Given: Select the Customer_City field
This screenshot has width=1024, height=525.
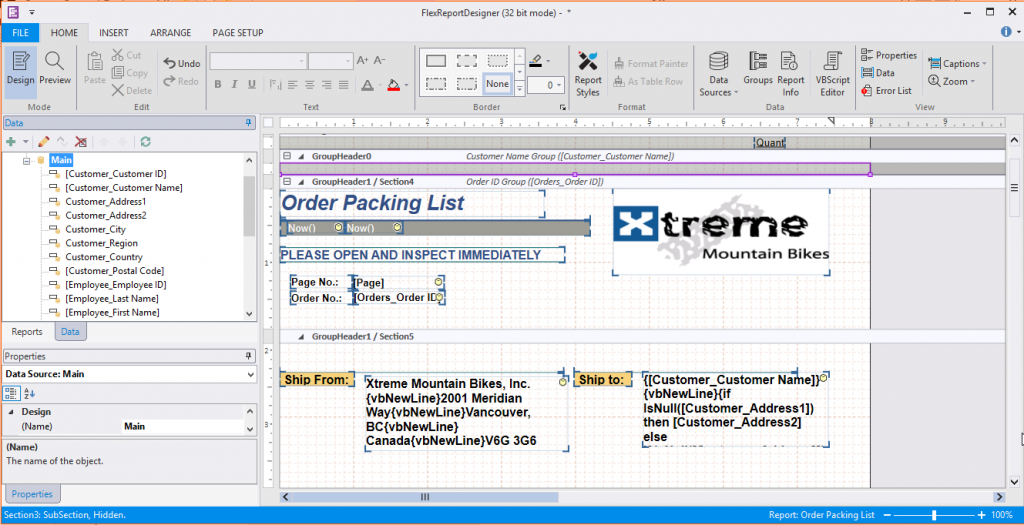Looking at the screenshot, I should coord(95,229).
